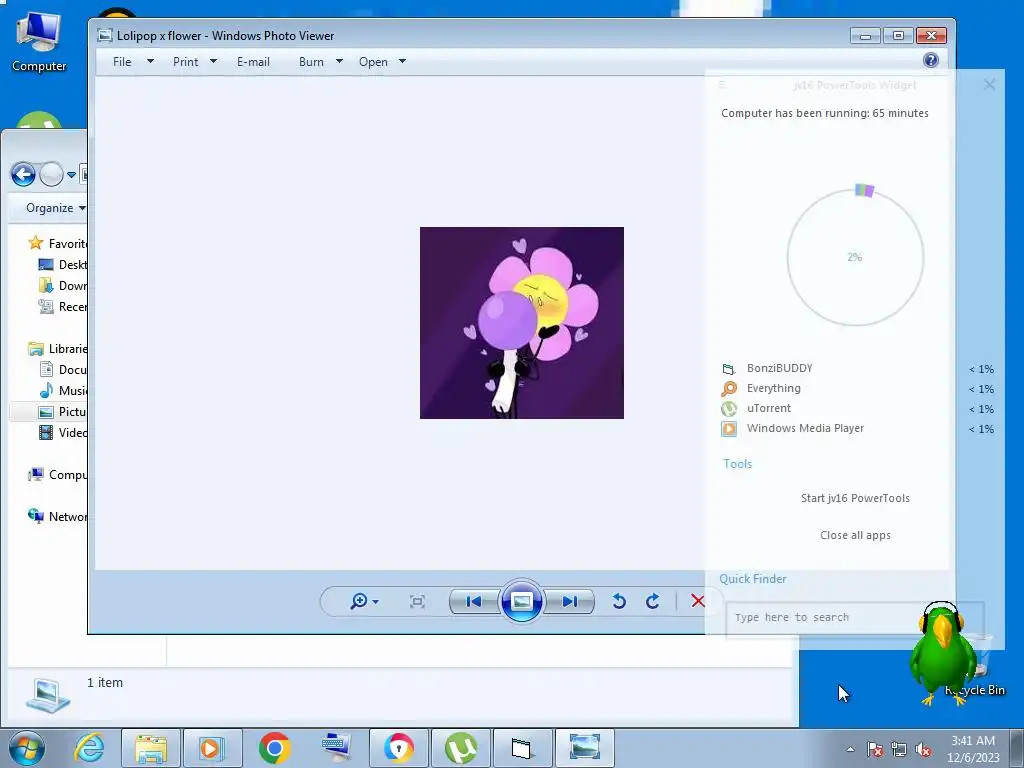Open the Open menu in Photo Viewer
The width and height of the screenshot is (1024, 768).
click(x=373, y=61)
